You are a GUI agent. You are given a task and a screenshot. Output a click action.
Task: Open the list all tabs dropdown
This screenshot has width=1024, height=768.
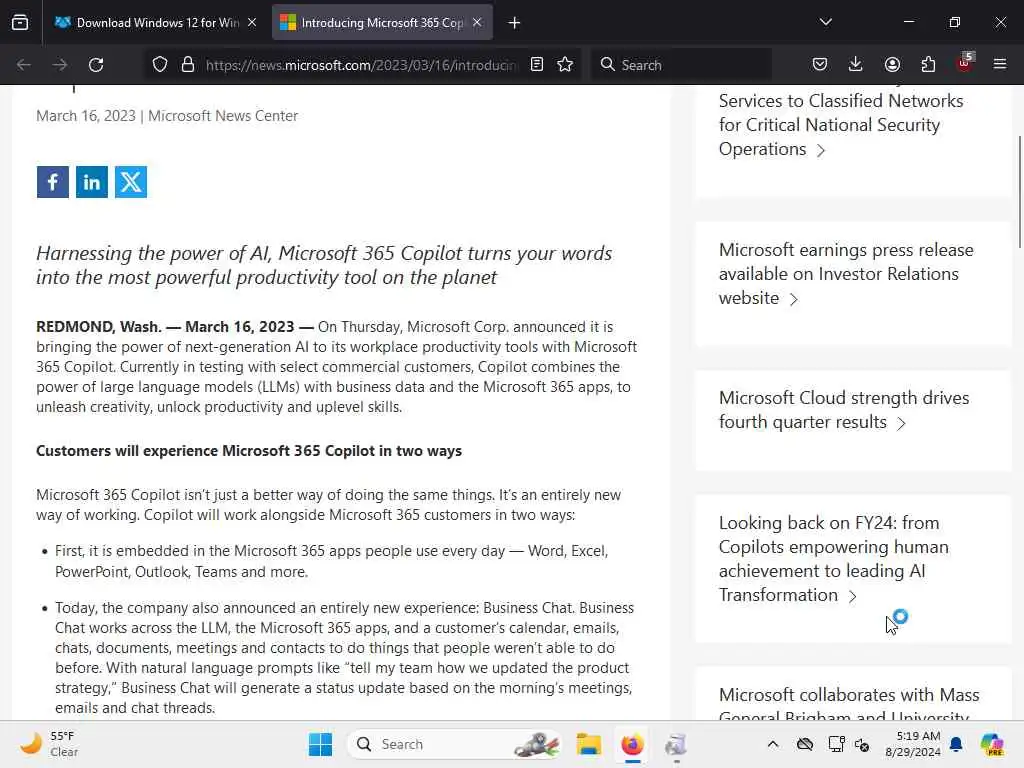pos(825,22)
